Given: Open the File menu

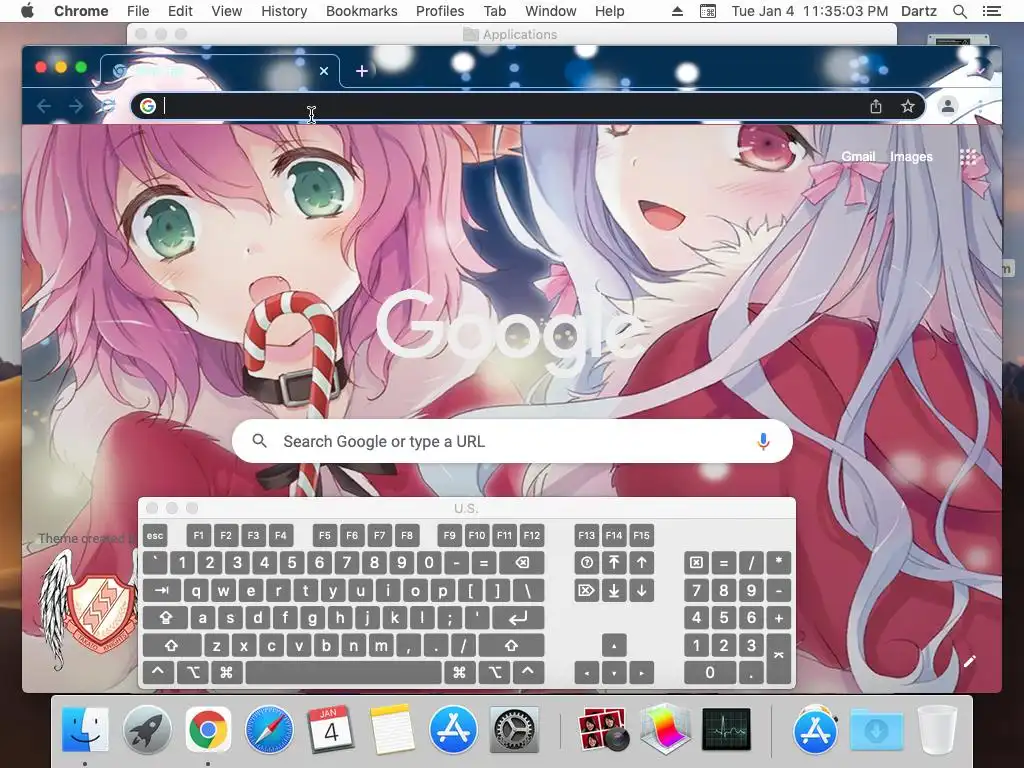Looking at the screenshot, I should tap(138, 11).
